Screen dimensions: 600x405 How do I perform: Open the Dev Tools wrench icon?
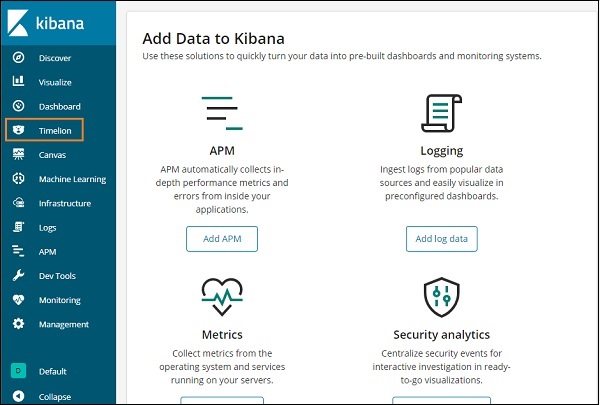click(18, 276)
